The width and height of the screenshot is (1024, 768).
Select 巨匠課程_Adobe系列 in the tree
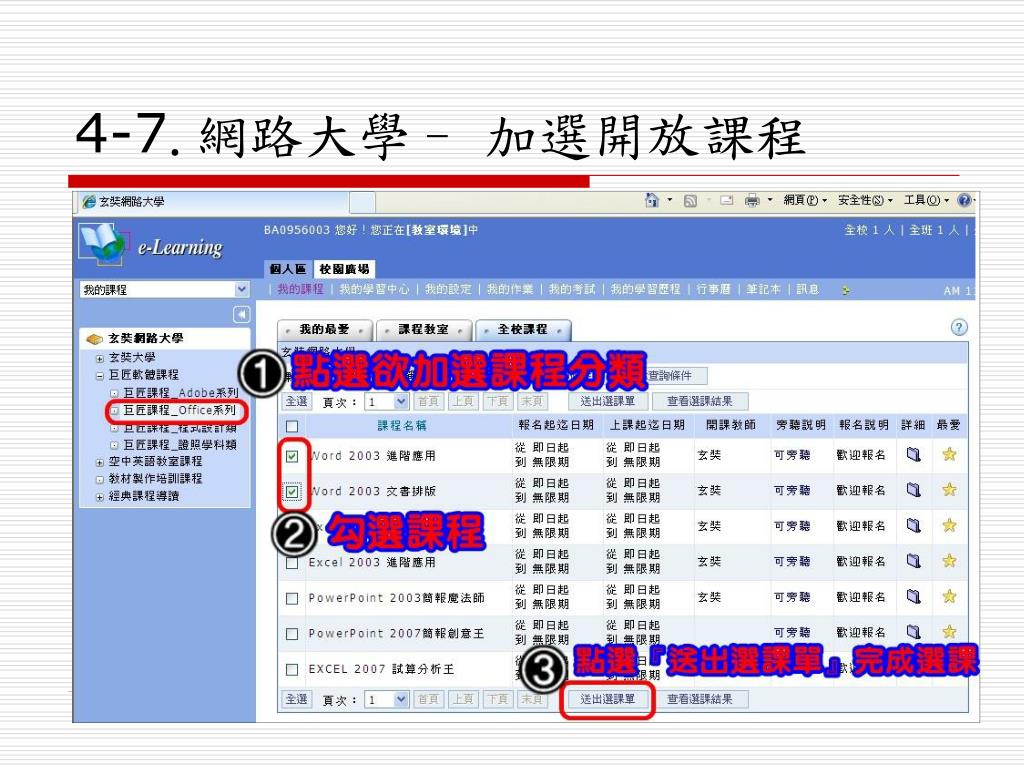tap(181, 393)
